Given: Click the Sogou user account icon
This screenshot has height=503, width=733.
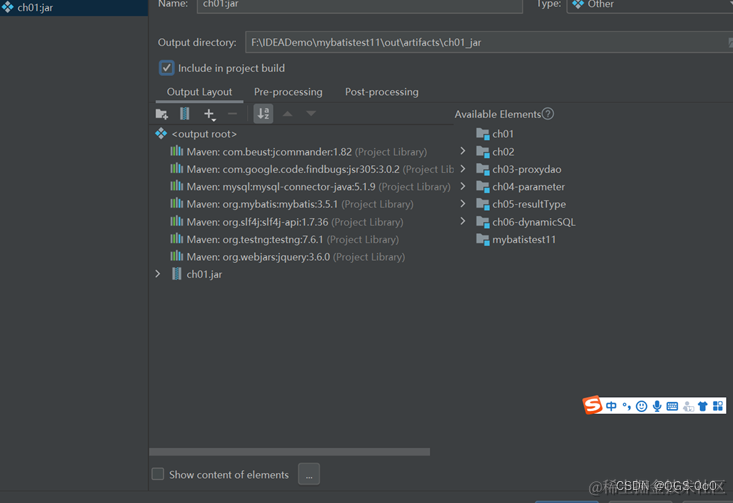Looking at the screenshot, I should pos(688,406).
